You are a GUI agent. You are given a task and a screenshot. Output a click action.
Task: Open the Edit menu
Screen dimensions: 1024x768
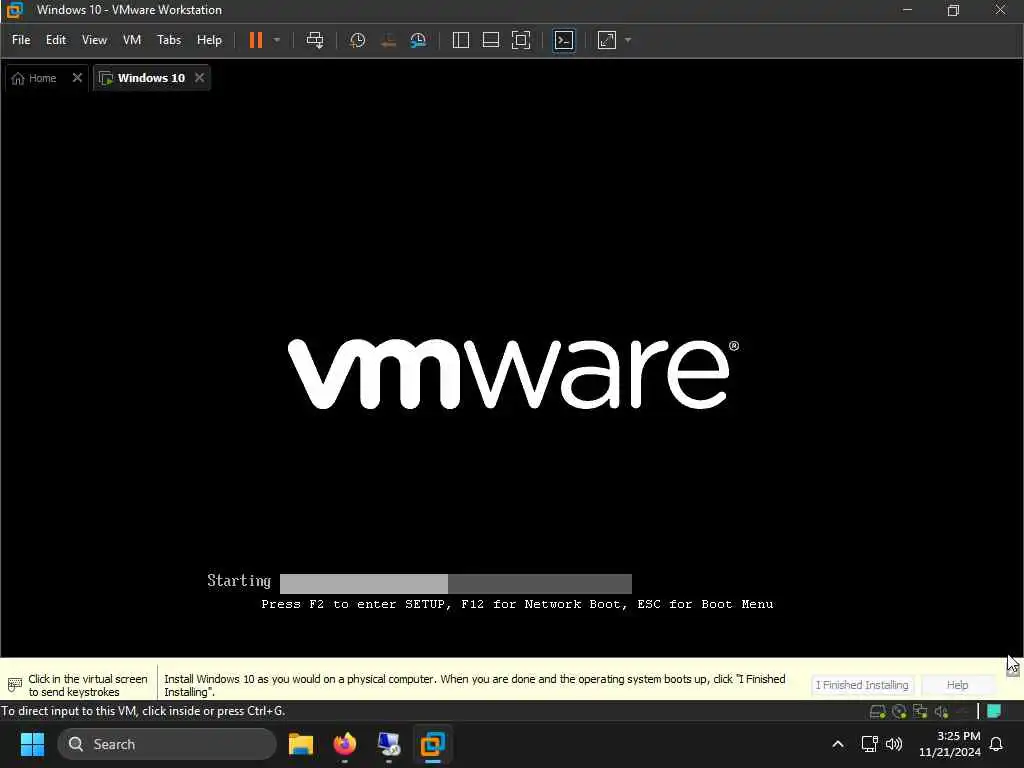pyautogui.click(x=56, y=40)
